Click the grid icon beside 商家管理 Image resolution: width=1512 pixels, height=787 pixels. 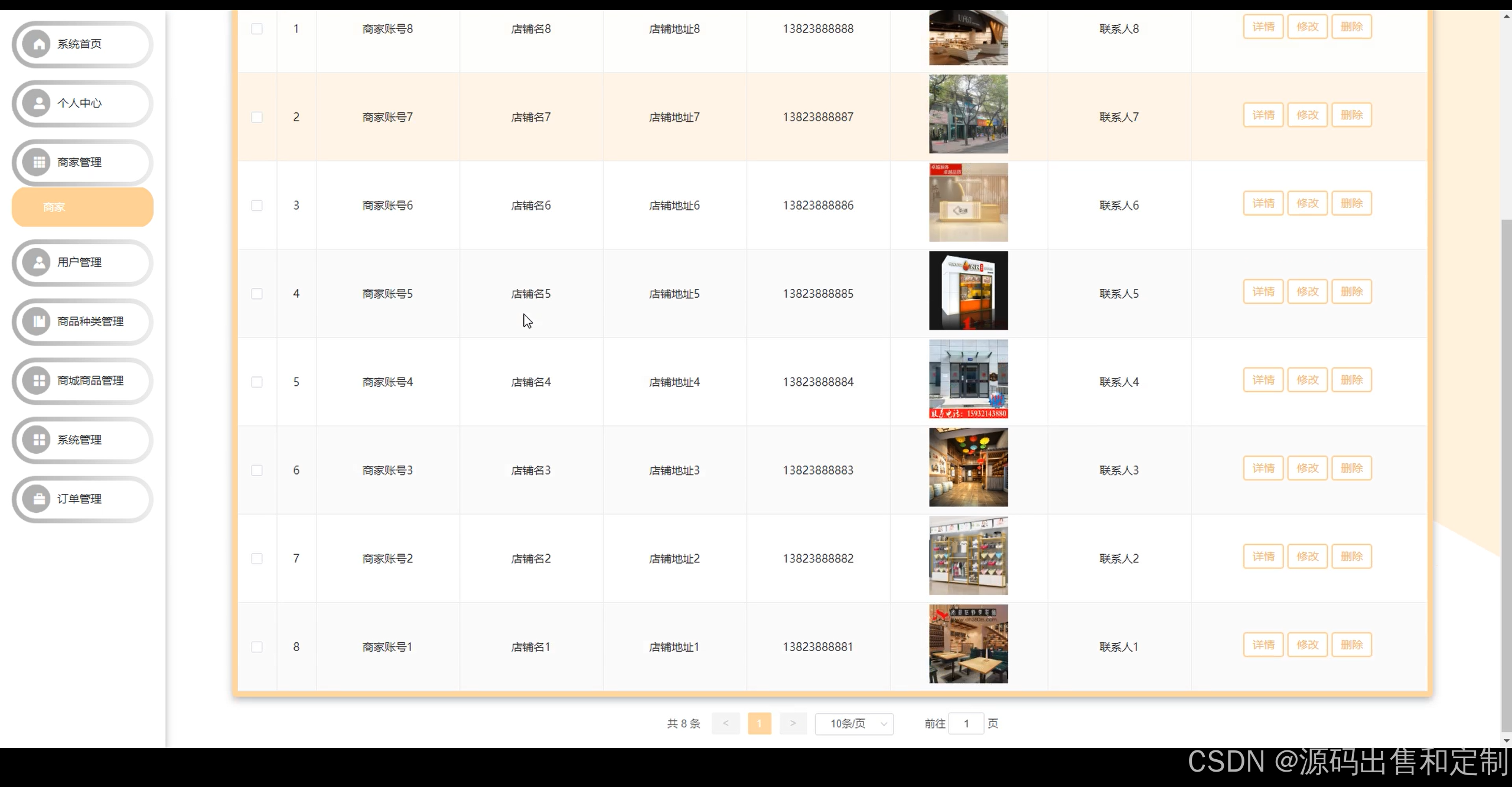38,162
